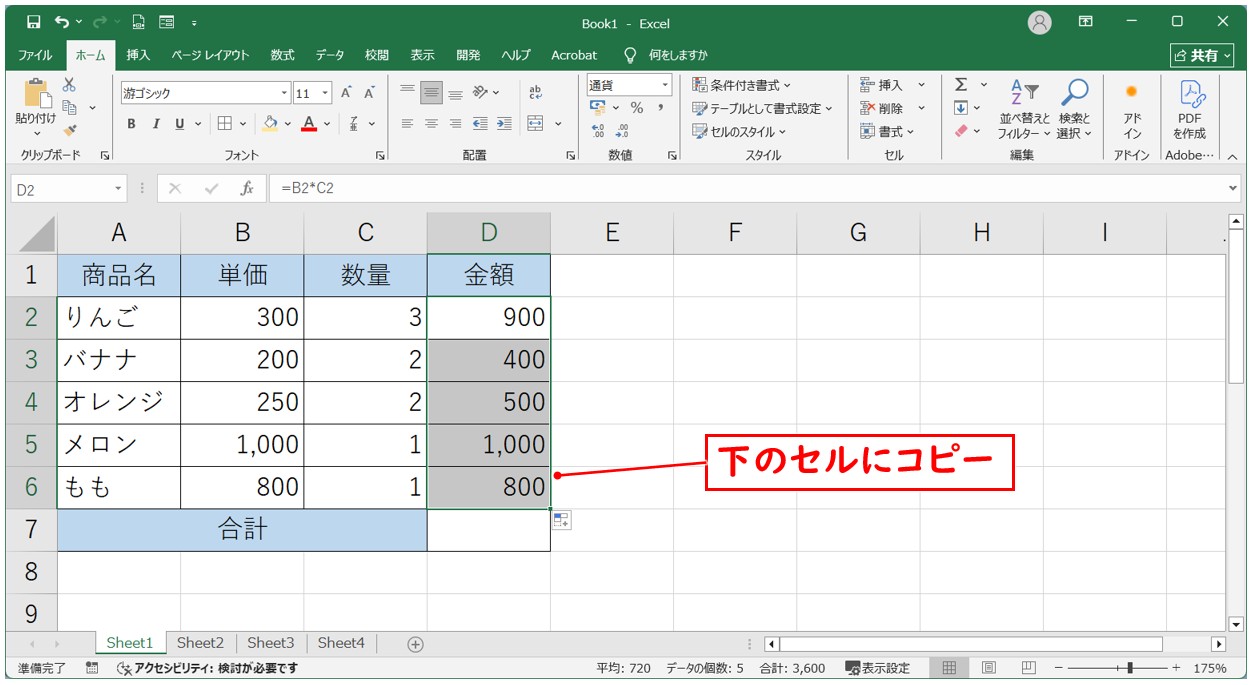
Task: Click PDFを作成 create PDF button
Action: pyautogui.click(x=1190, y=109)
